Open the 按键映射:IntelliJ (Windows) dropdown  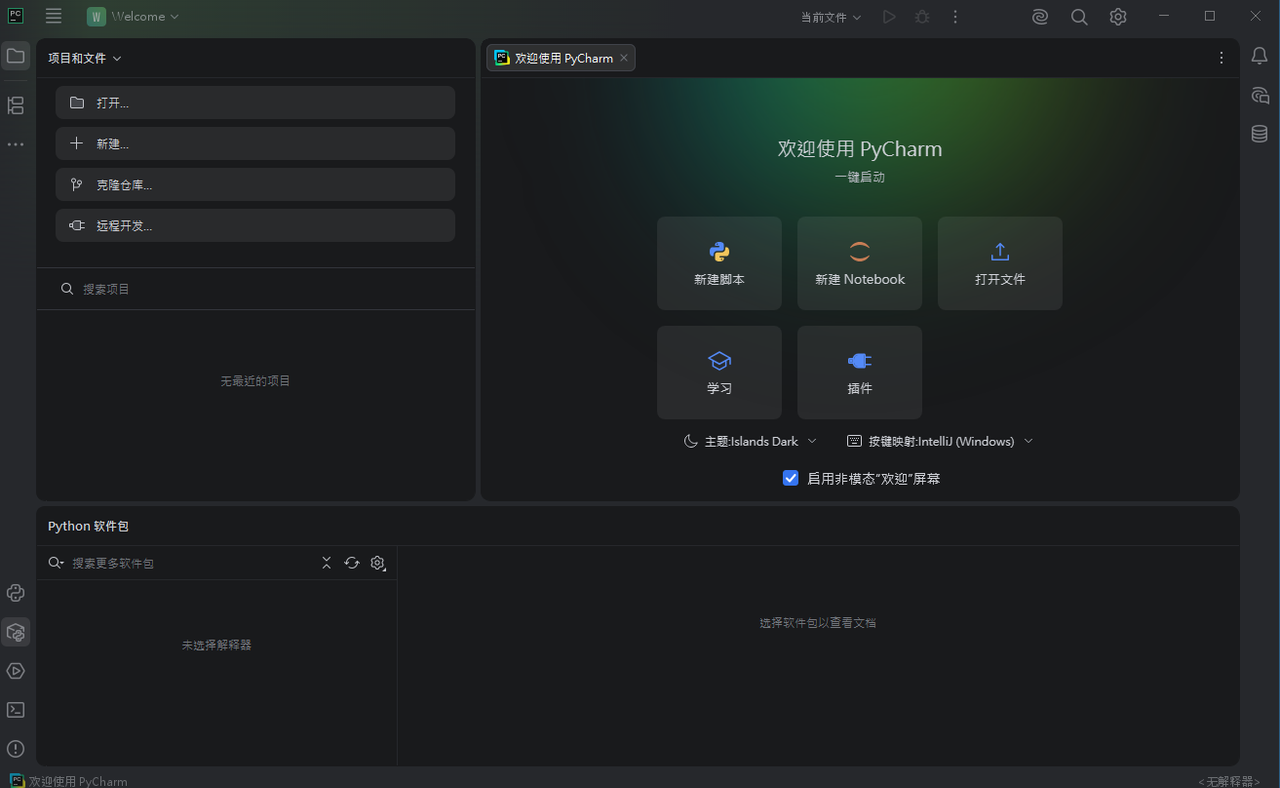940,441
